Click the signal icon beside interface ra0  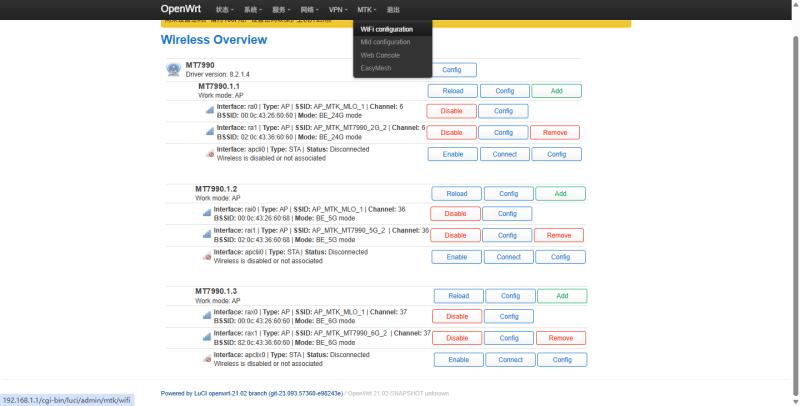(x=208, y=111)
